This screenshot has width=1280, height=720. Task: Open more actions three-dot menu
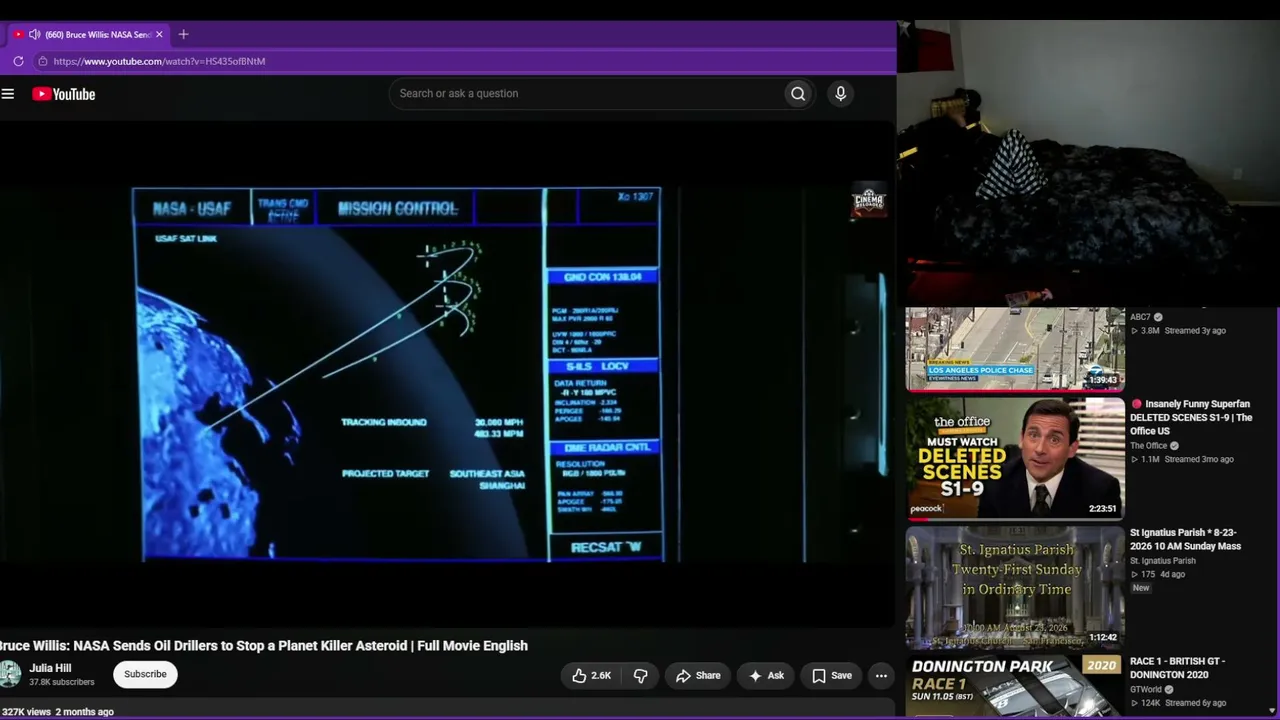(881, 676)
